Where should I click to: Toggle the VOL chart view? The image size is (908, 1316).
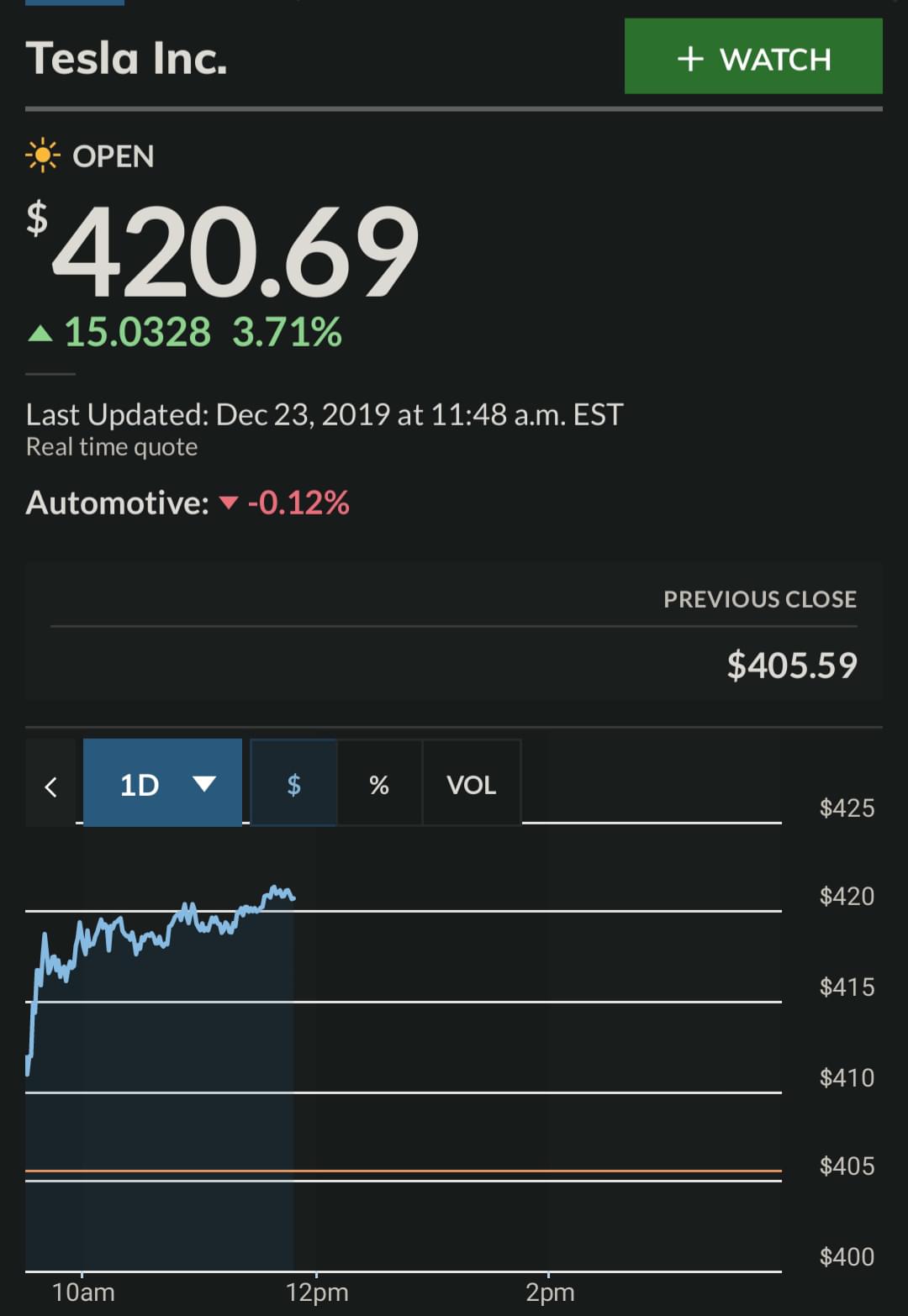(x=471, y=785)
